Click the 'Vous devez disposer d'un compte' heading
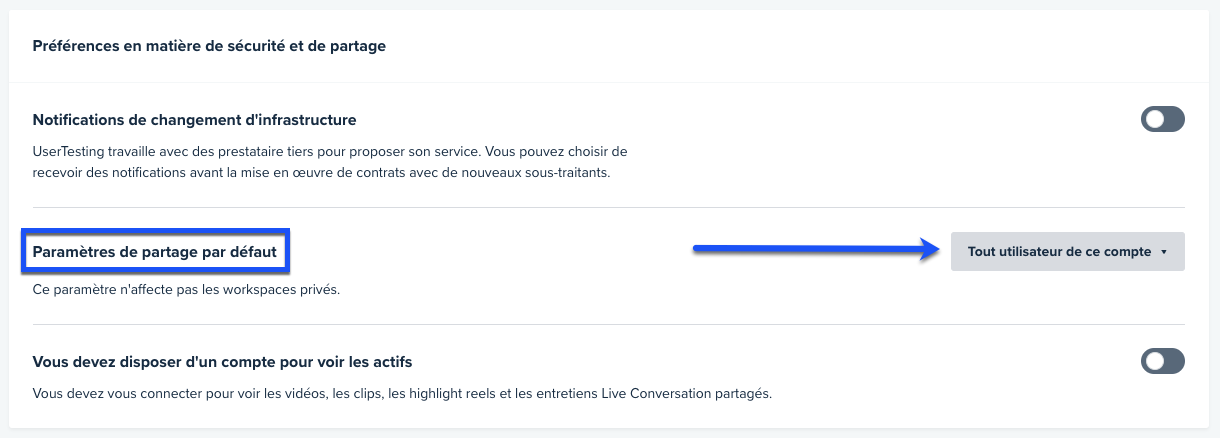Screen dimensions: 1220x438 222,361
